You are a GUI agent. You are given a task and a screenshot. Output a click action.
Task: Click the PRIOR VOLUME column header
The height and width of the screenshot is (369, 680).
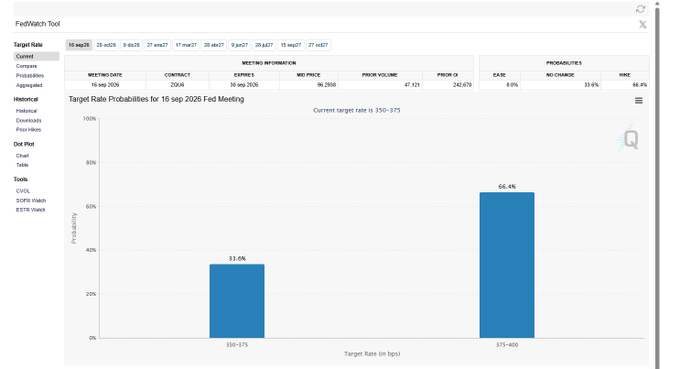380,75
